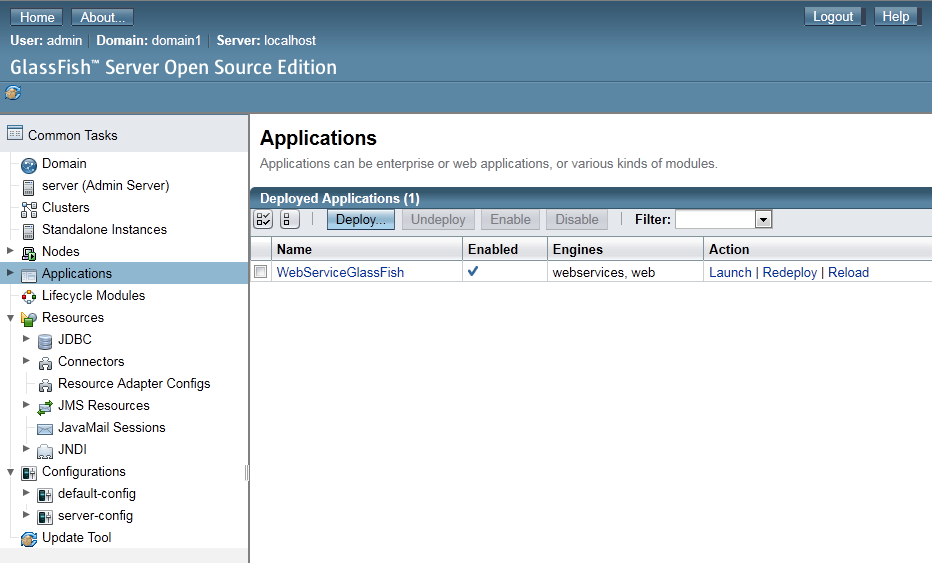
Task: Click the Applications folder icon in tree
Action: [29, 275]
